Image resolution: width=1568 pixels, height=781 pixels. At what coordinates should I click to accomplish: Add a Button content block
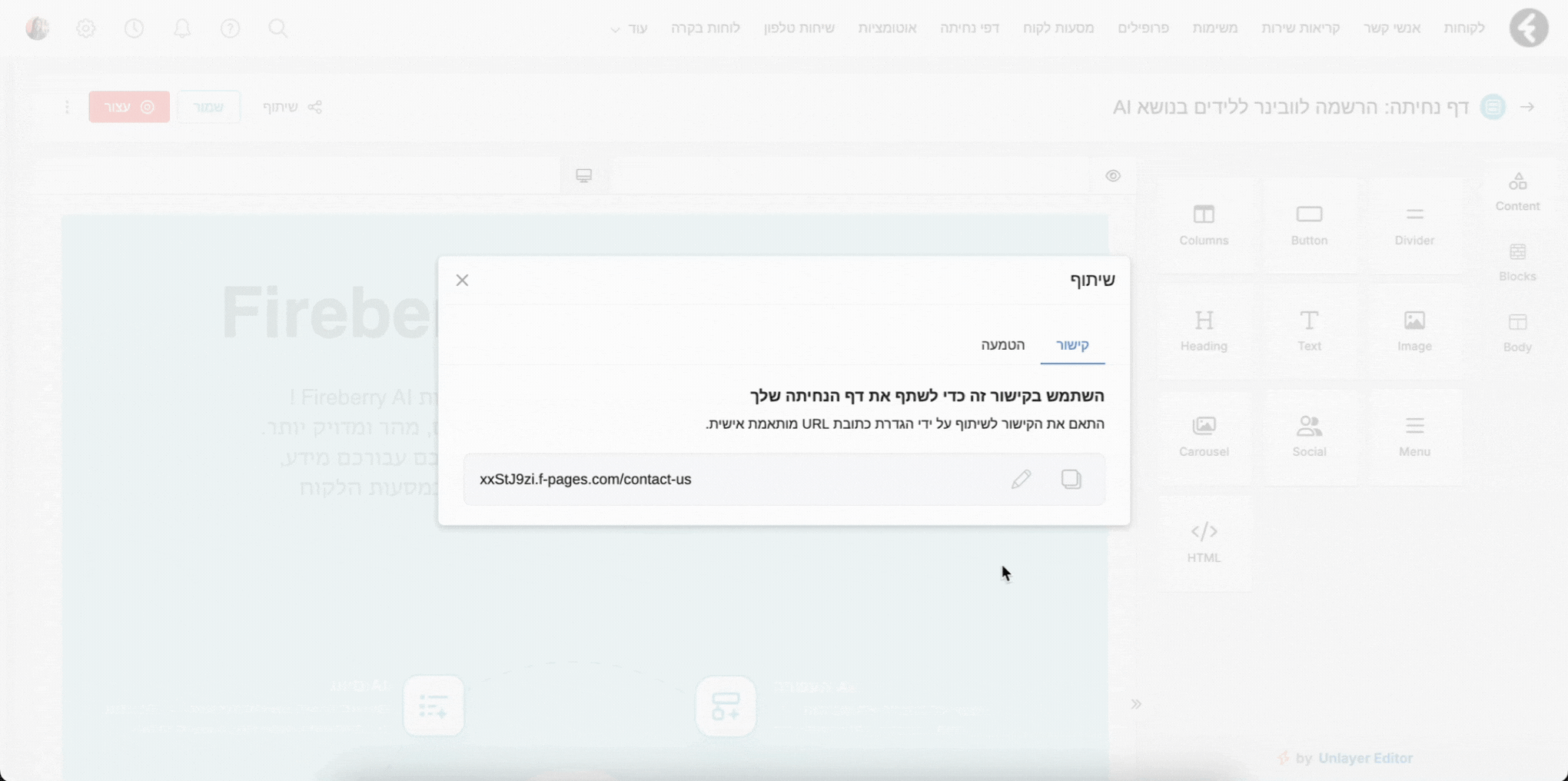point(1309,225)
